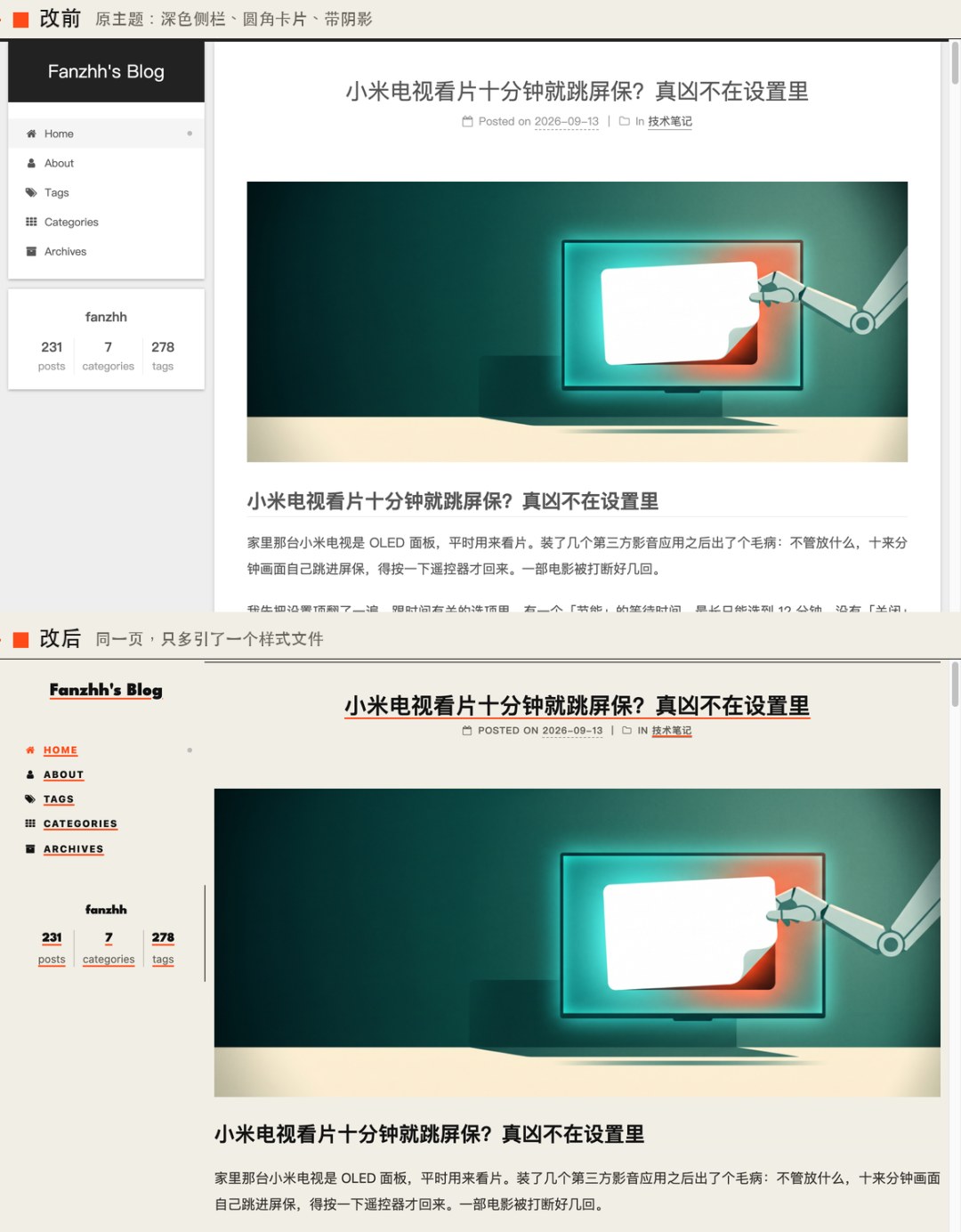Open red-underlined post title in bottom page

(577, 706)
